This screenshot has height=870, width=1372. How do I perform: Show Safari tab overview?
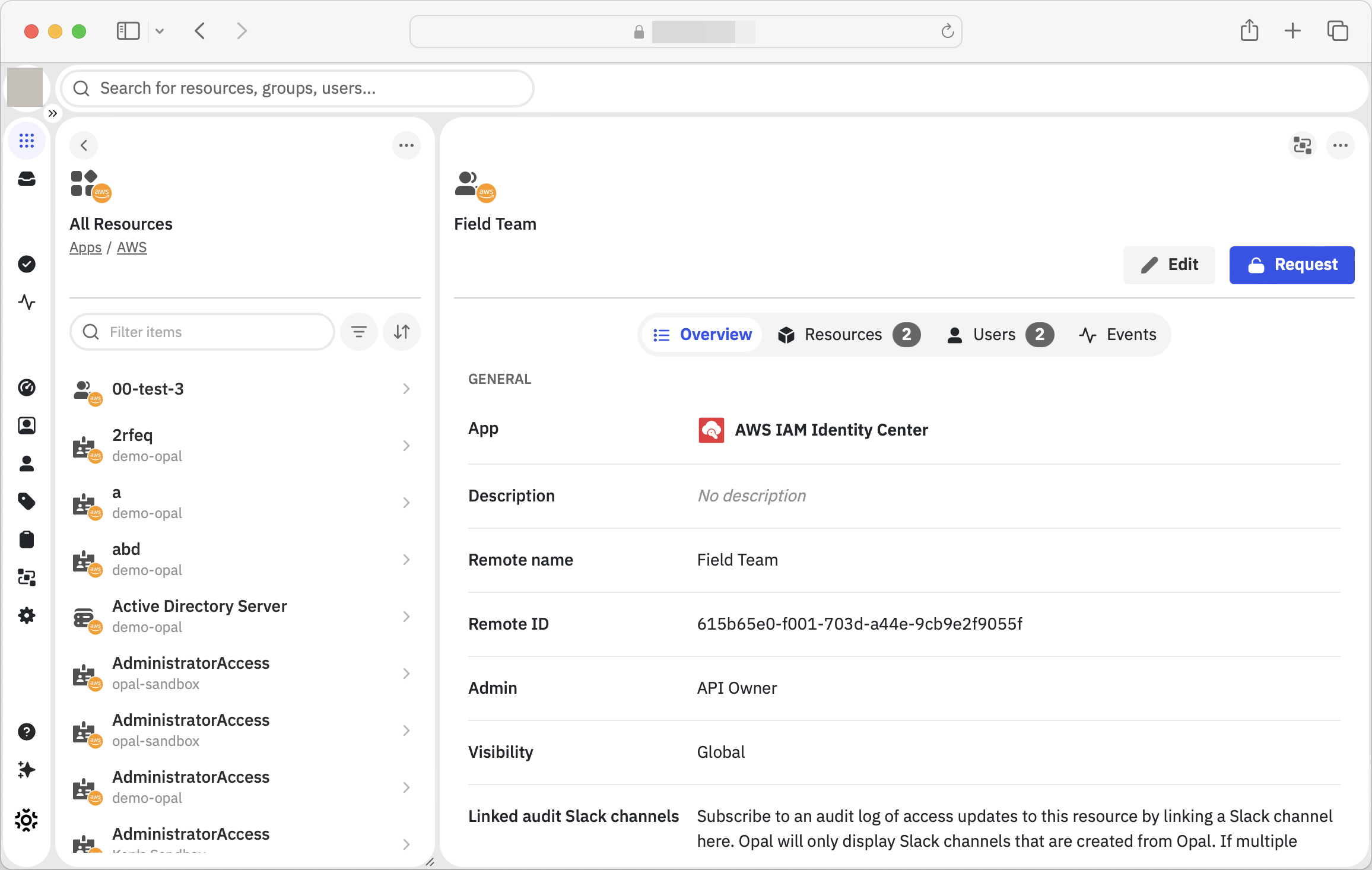pos(1338,31)
